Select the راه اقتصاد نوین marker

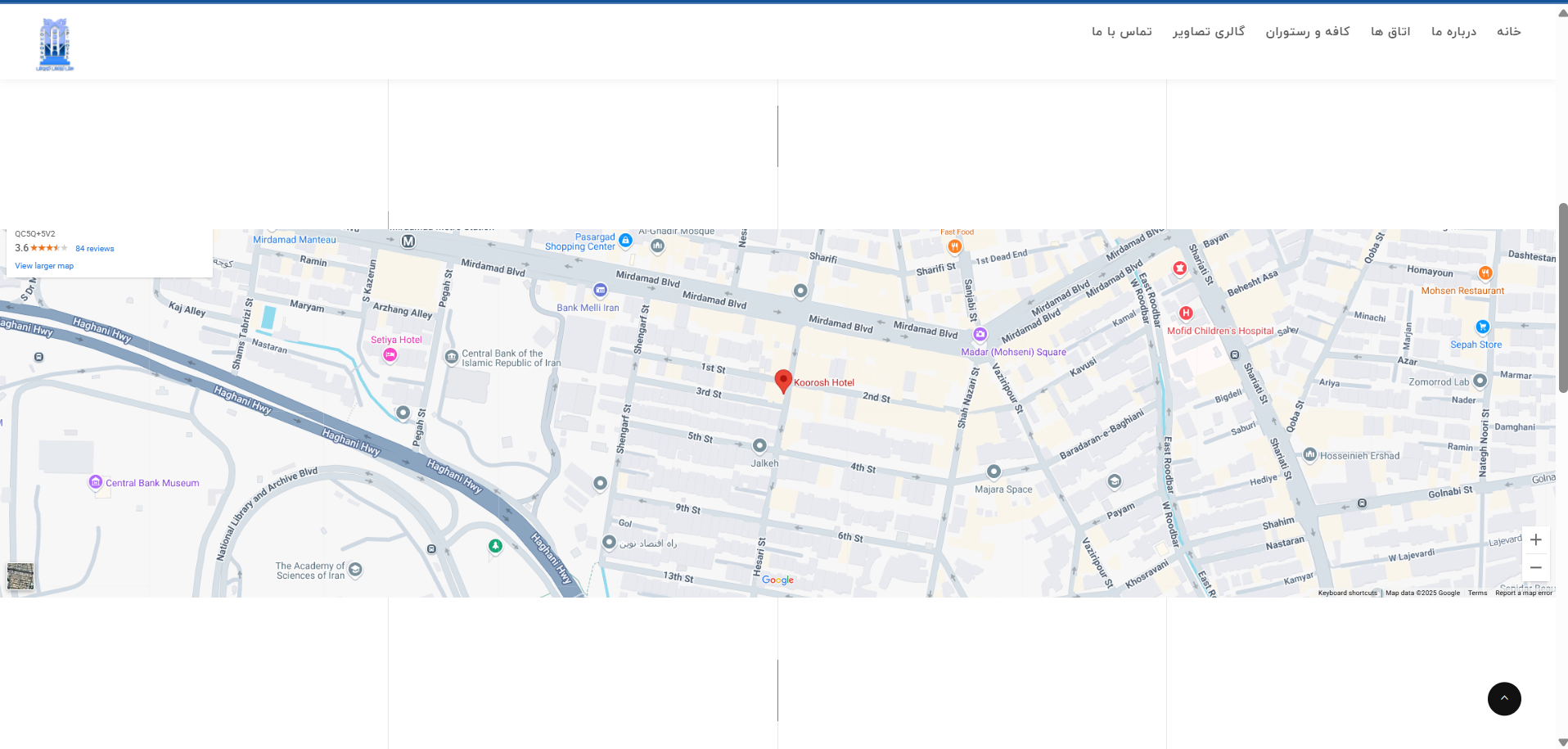pyautogui.click(x=609, y=542)
